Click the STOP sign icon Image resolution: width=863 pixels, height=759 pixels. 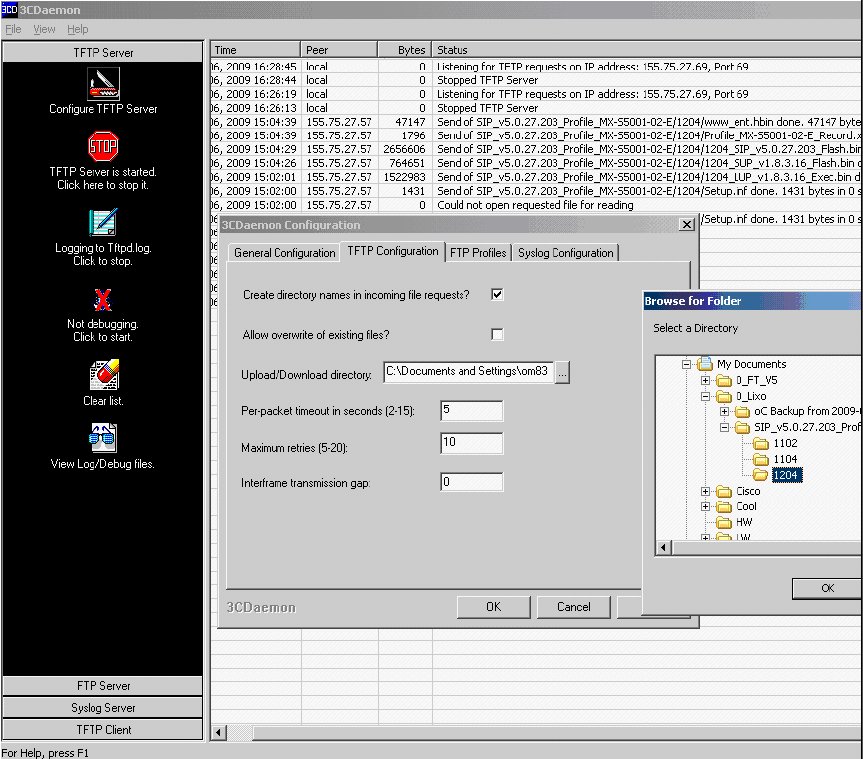(x=103, y=146)
